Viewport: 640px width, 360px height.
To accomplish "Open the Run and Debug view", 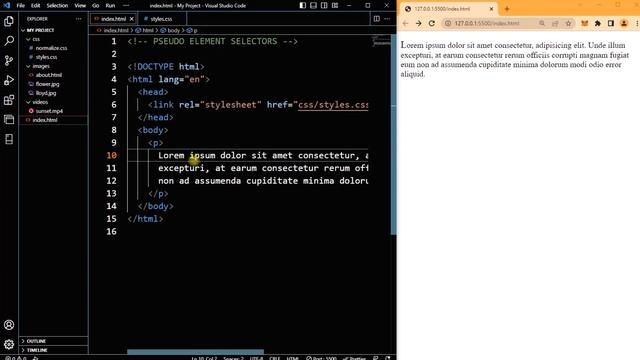I will (9, 80).
